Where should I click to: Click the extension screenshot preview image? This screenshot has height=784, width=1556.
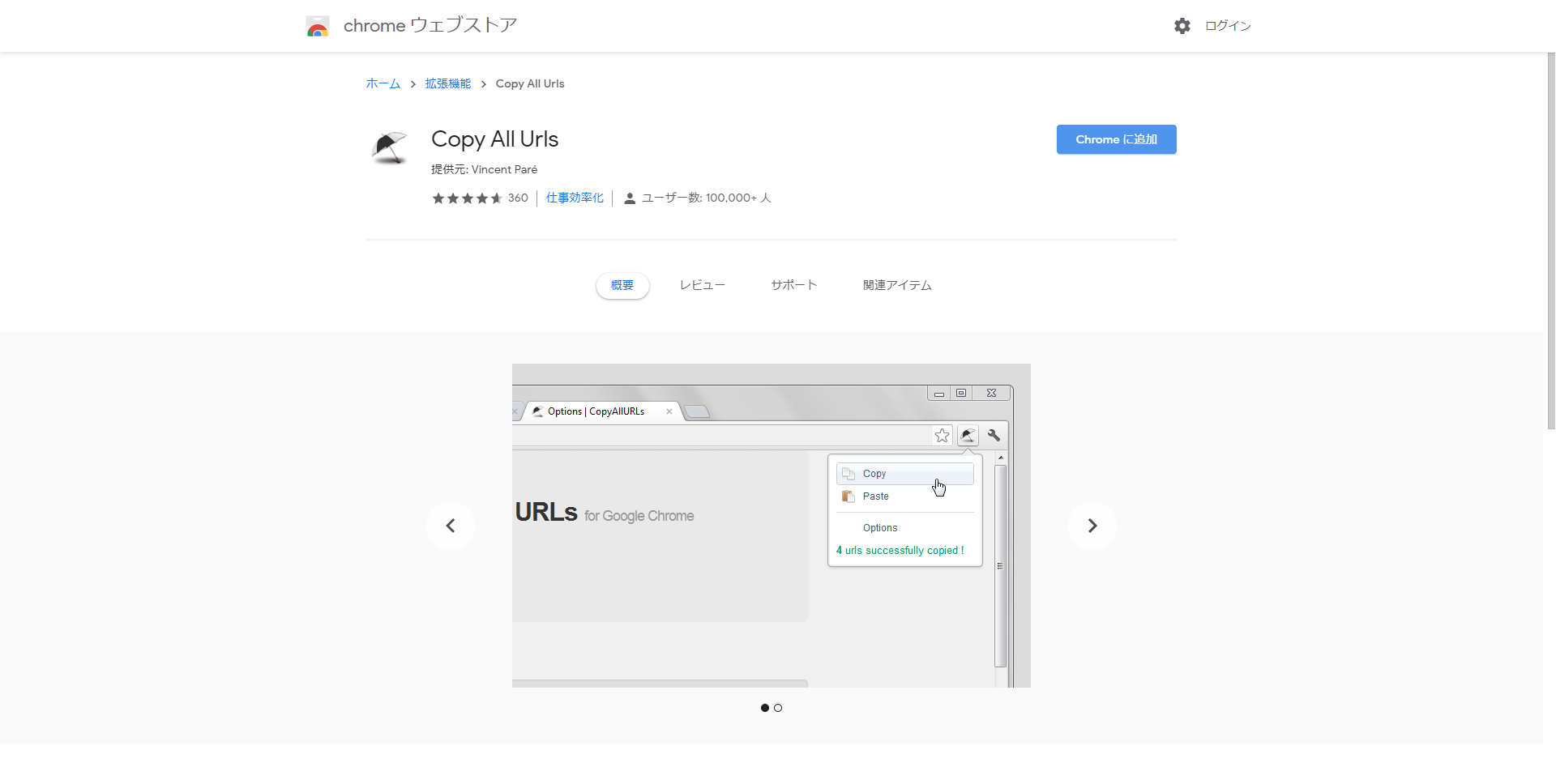click(x=771, y=526)
